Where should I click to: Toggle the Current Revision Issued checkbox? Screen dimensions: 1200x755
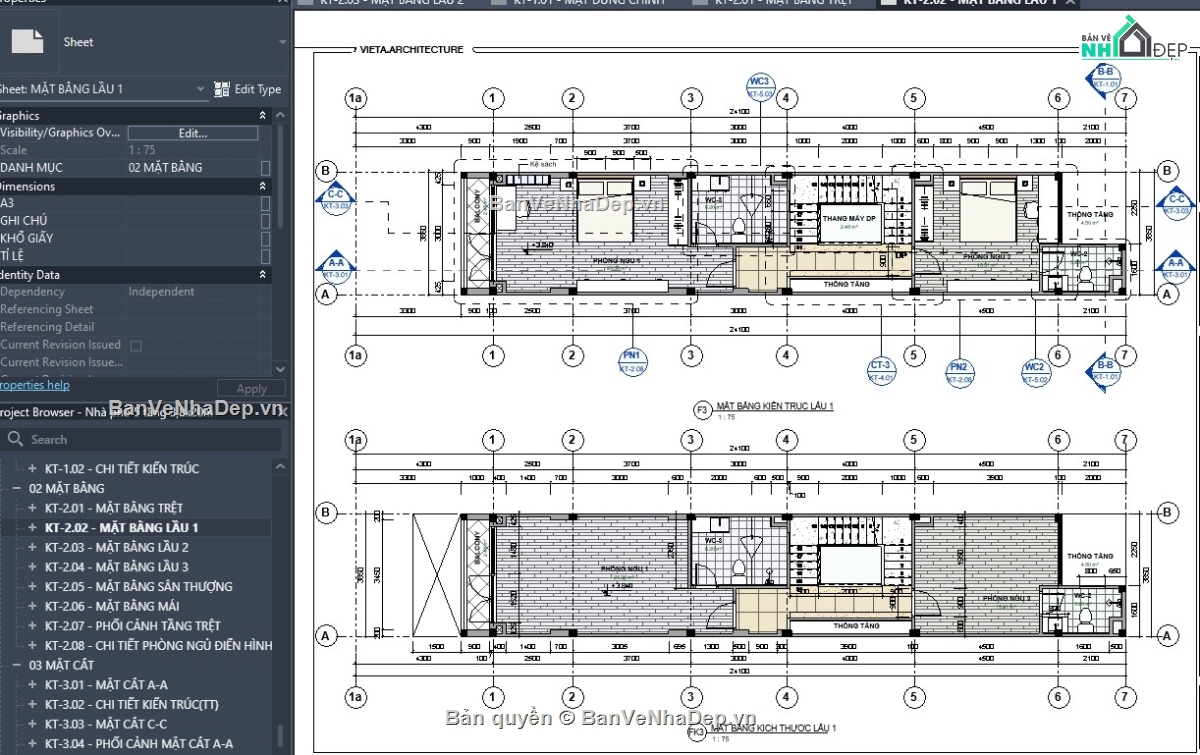click(136, 345)
